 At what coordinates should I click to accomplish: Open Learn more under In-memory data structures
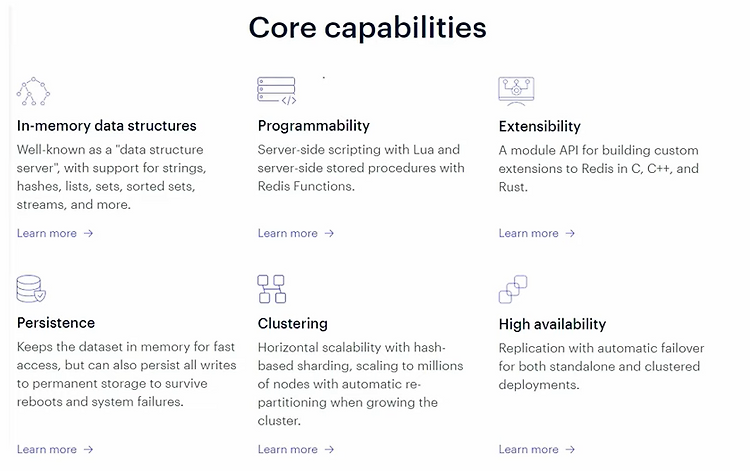tap(55, 233)
